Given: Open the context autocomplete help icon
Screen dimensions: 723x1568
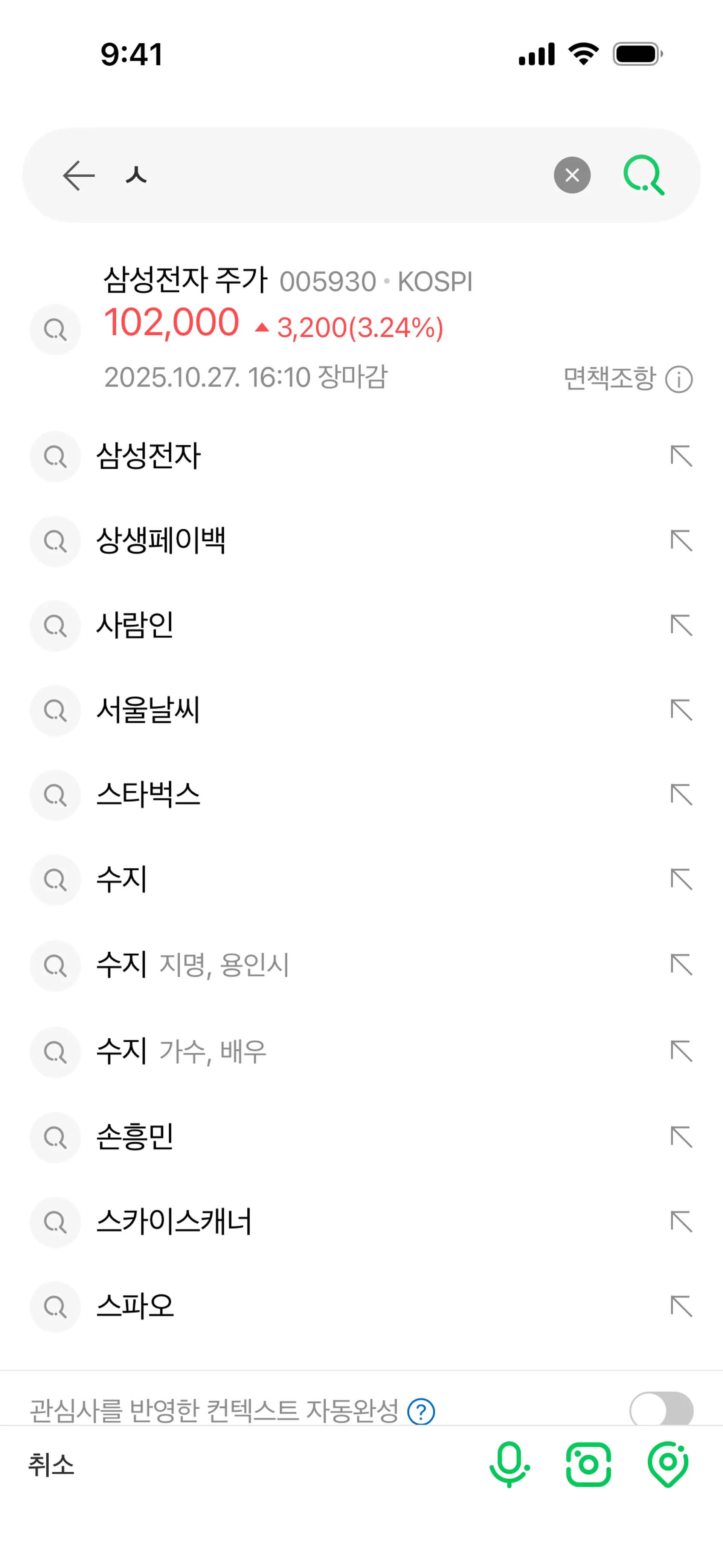Looking at the screenshot, I should [421, 1411].
